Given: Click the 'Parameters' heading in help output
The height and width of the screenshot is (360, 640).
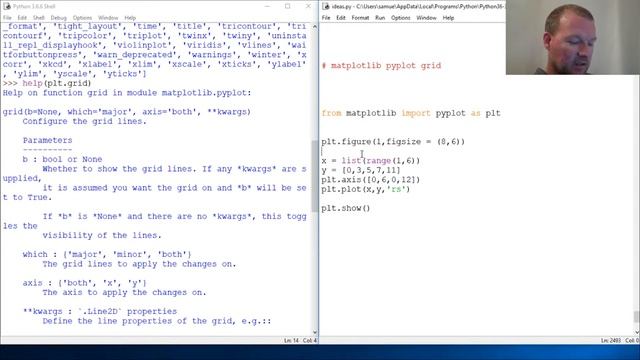Looking at the screenshot, I should 47,140.
